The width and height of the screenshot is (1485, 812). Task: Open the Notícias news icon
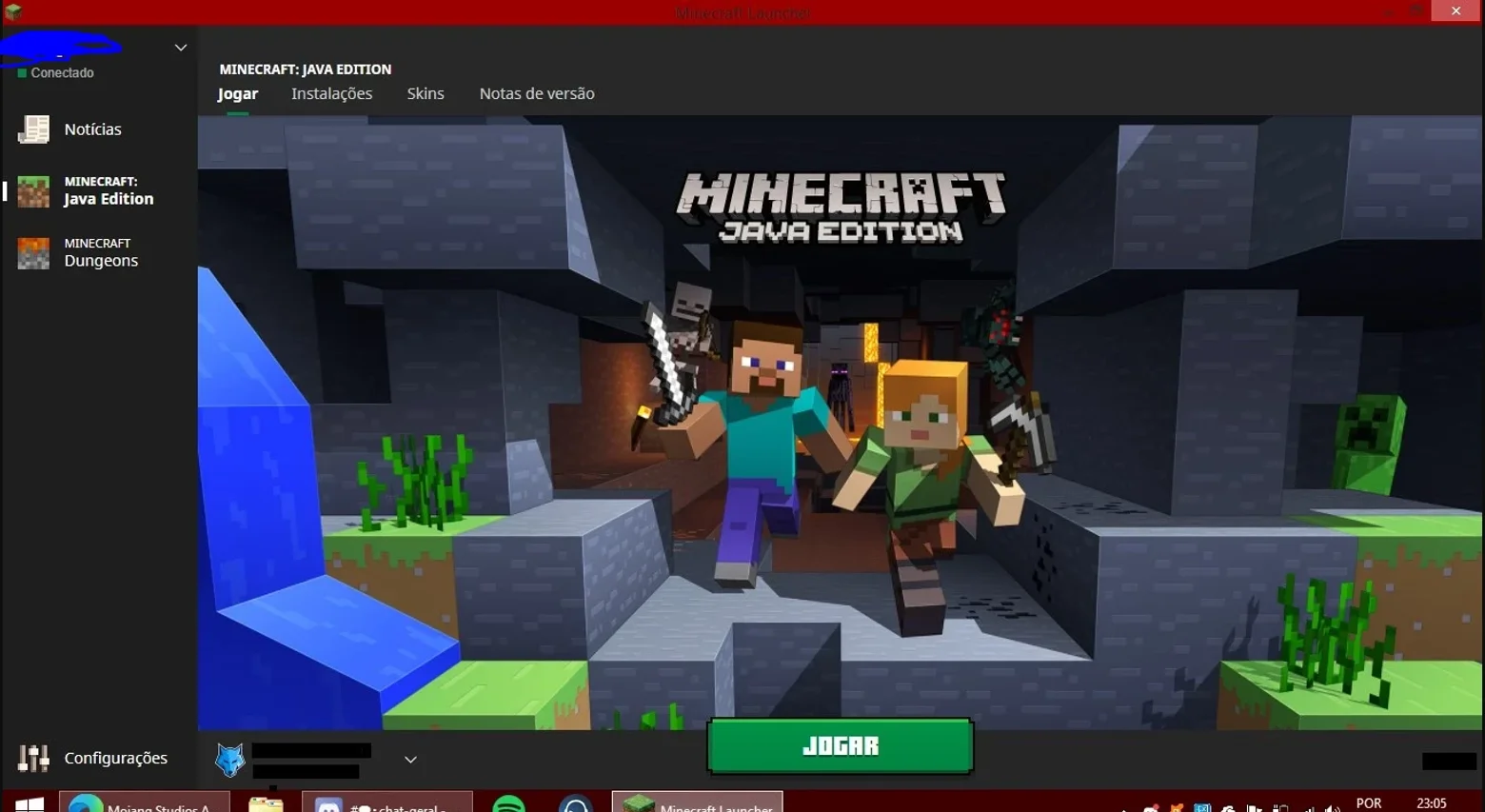pos(33,129)
